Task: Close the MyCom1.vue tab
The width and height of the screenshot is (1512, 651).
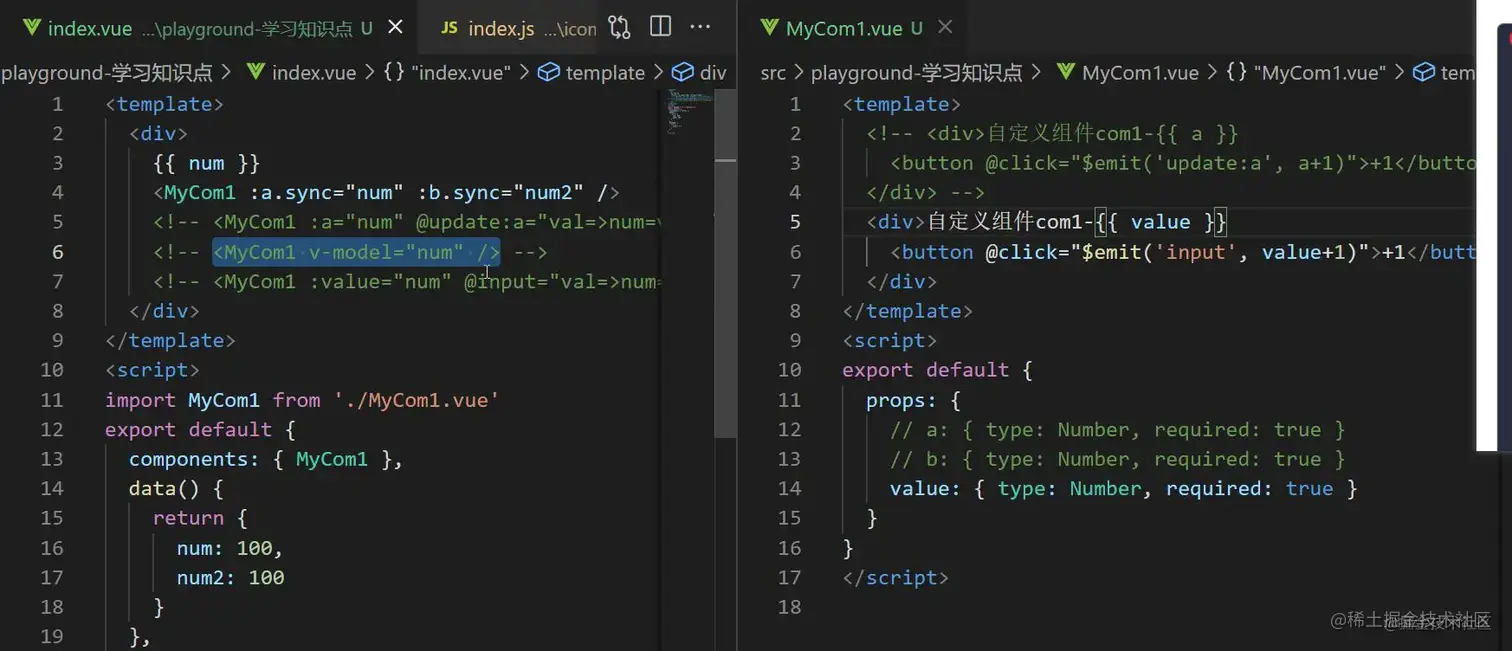Action: (945, 27)
